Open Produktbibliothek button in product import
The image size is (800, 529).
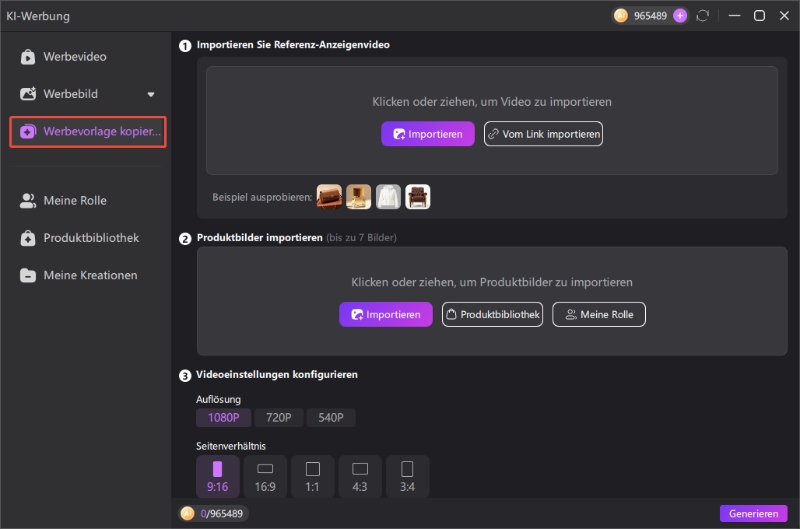pos(492,314)
